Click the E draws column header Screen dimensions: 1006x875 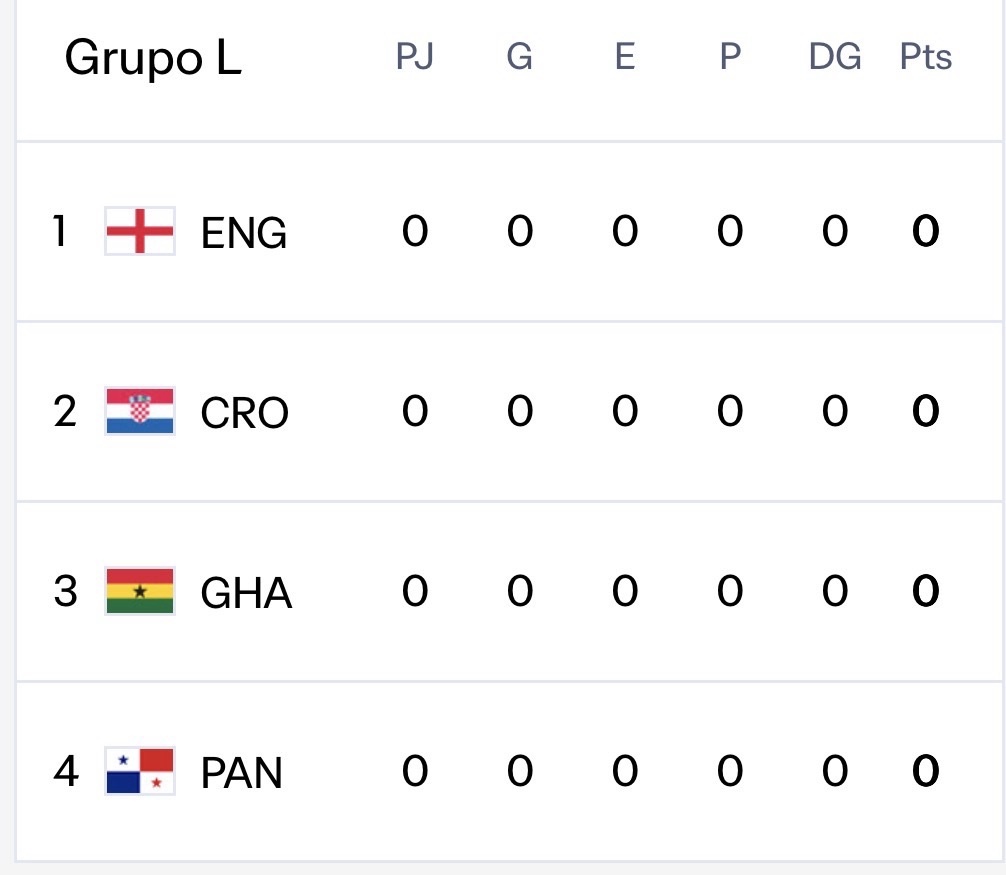coord(624,58)
